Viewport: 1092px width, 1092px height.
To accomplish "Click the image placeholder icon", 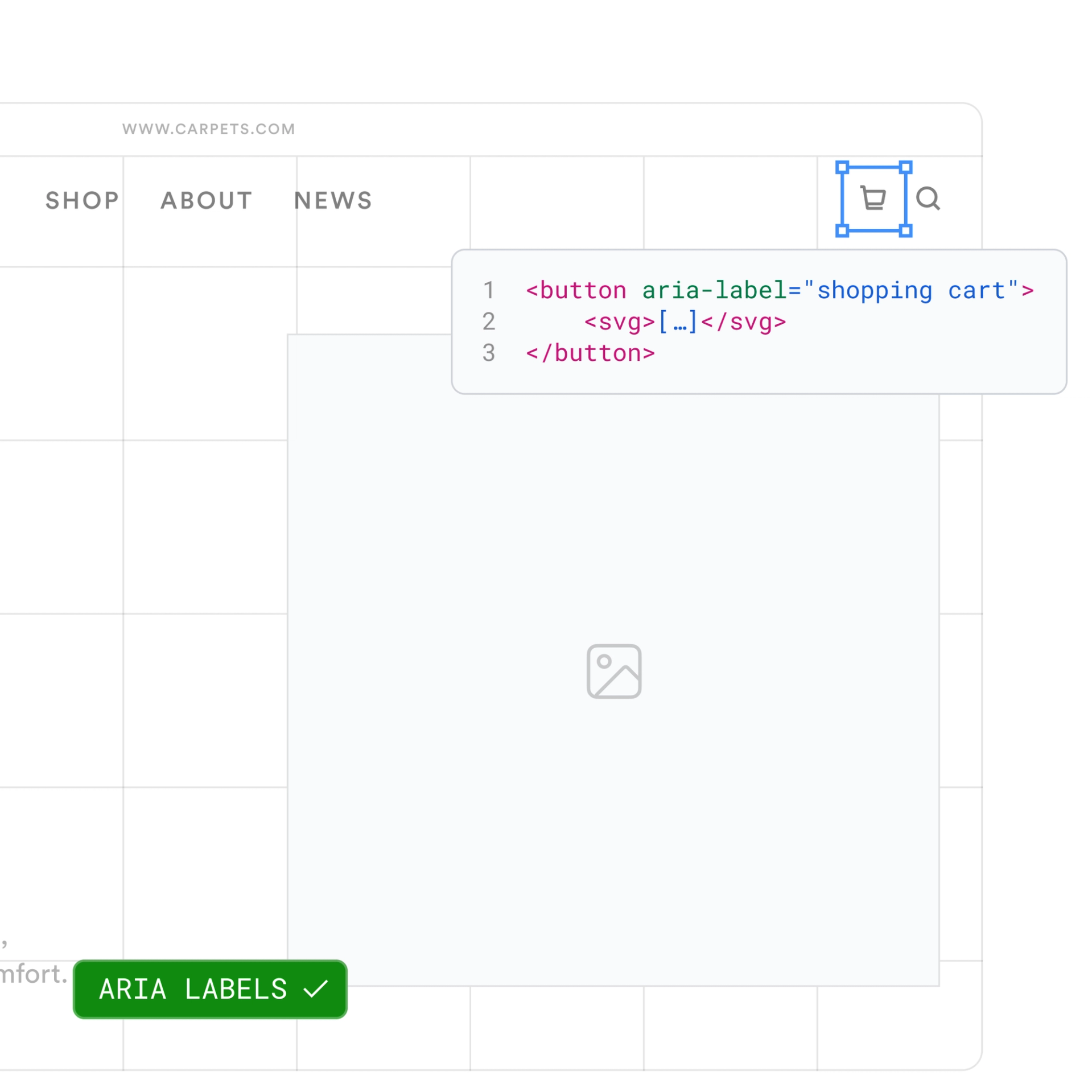I will (x=614, y=671).
